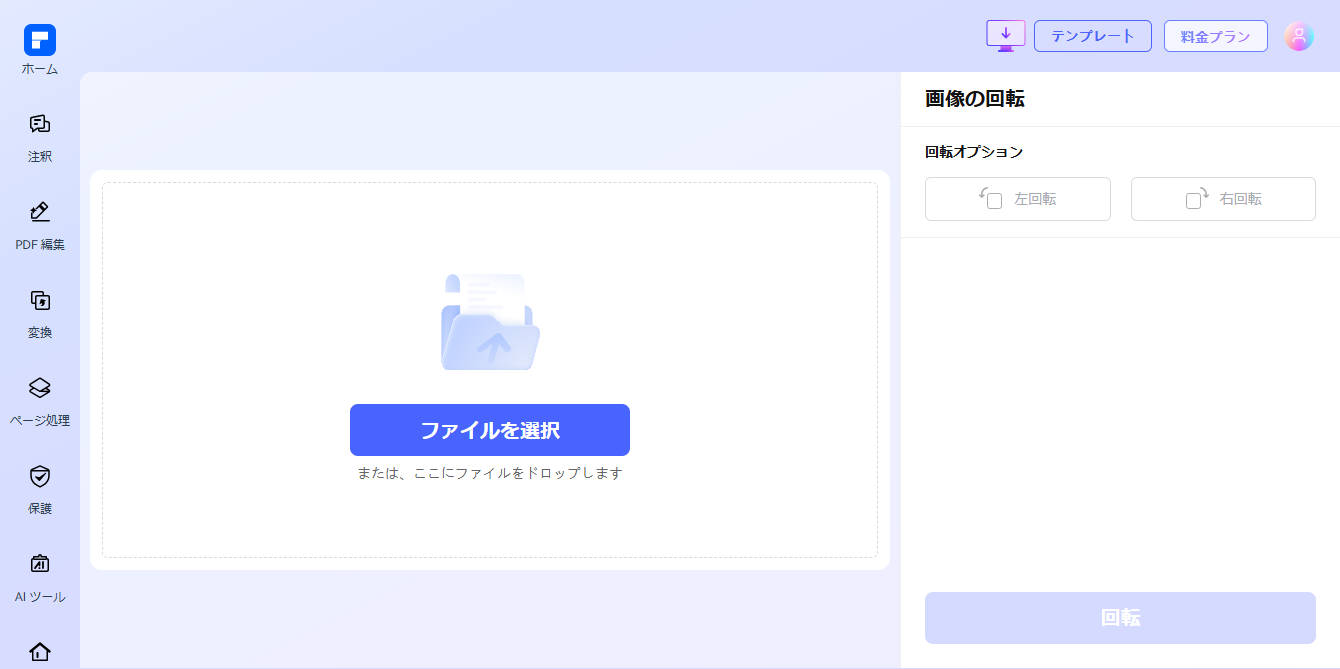Open the PDF 編集 edit tool
Screen dimensions: 1340x669
(40, 226)
